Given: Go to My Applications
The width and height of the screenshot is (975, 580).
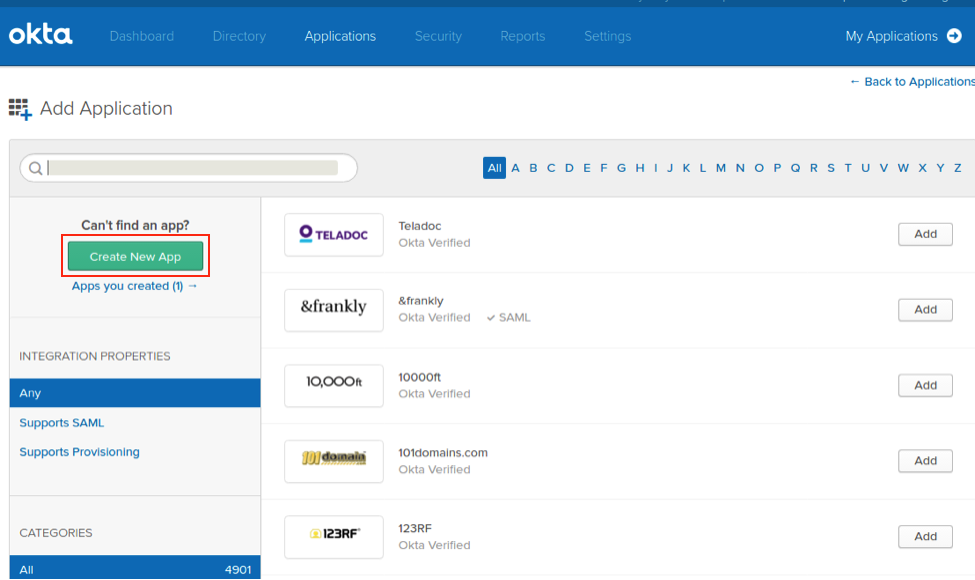Looking at the screenshot, I should (892, 36).
